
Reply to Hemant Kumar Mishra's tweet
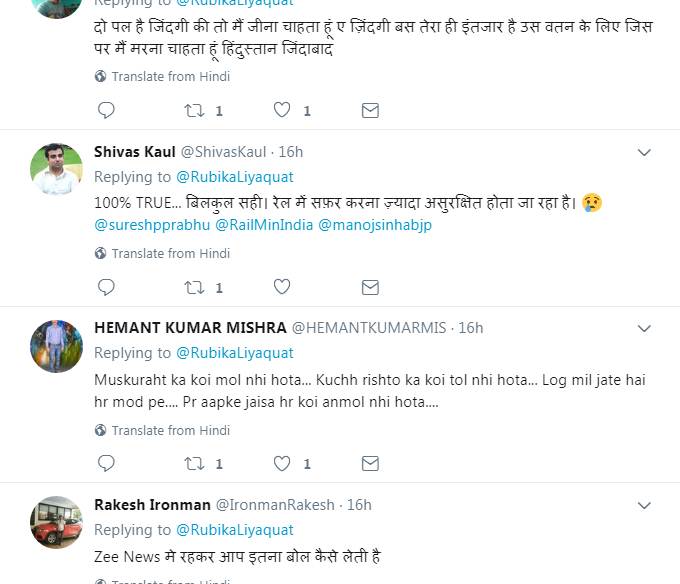pyautogui.click(x=106, y=464)
